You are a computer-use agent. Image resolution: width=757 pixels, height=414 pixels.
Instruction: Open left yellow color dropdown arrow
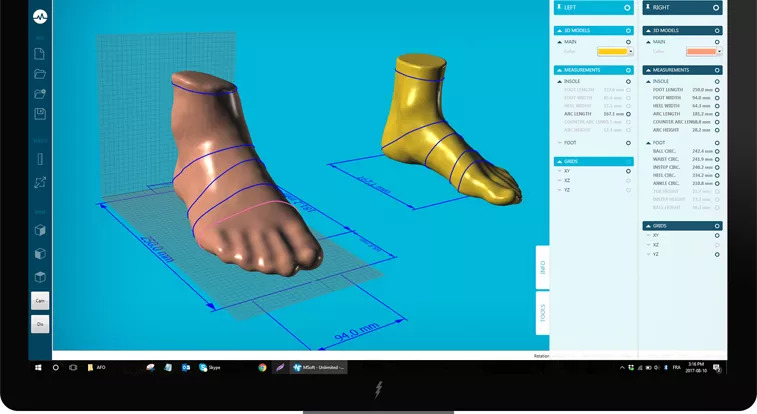coord(631,51)
